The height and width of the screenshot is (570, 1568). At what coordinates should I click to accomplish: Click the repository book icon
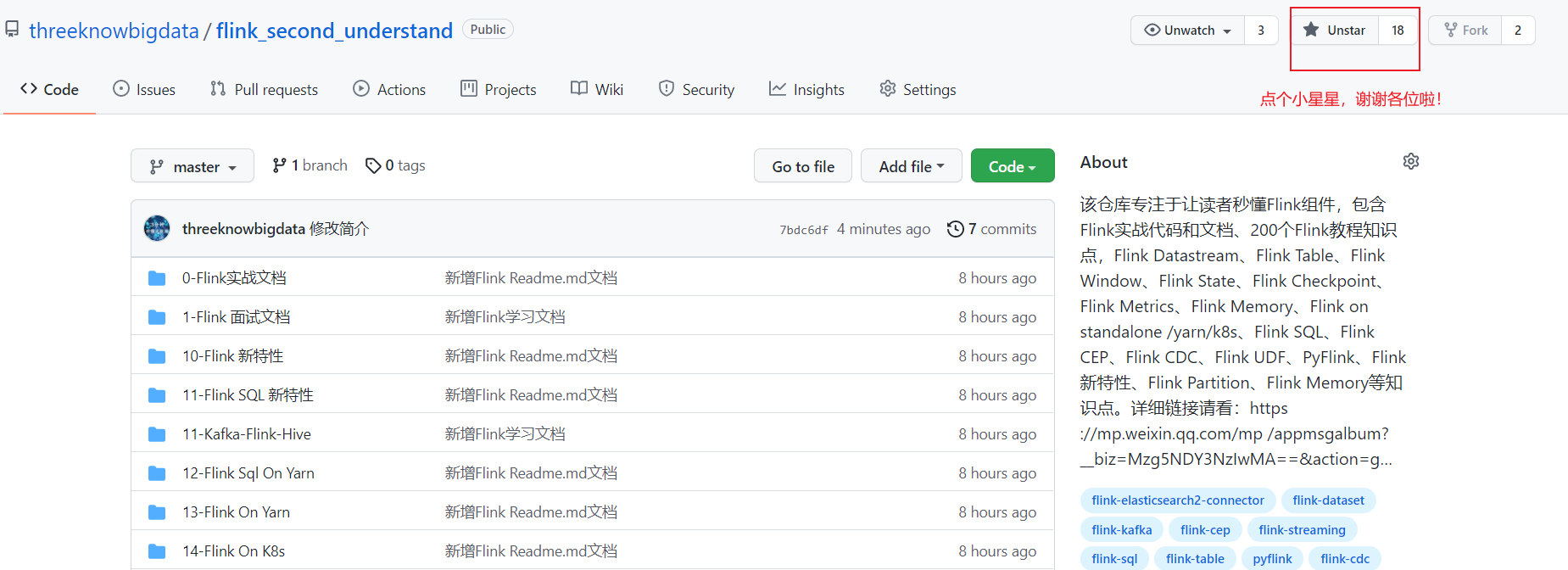click(12, 30)
